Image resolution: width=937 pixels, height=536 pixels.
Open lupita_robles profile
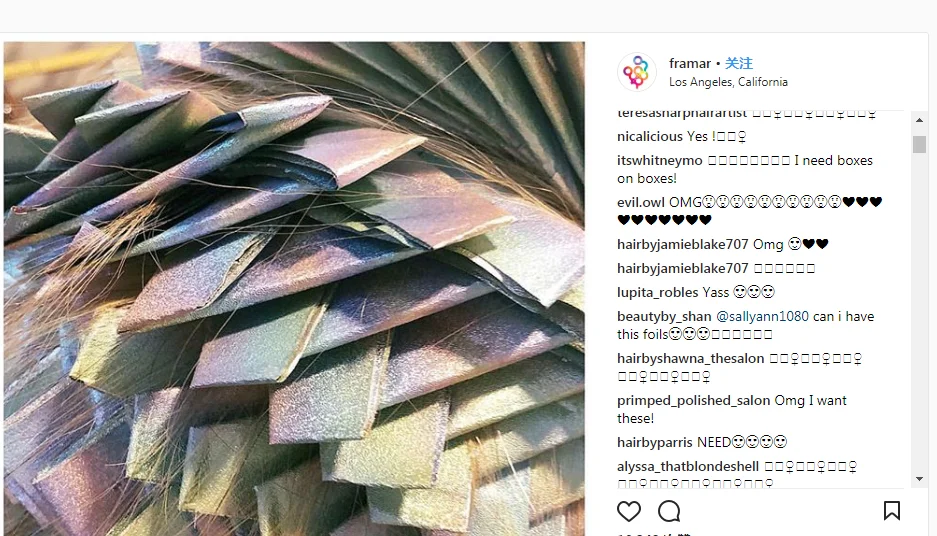(657, 292)
